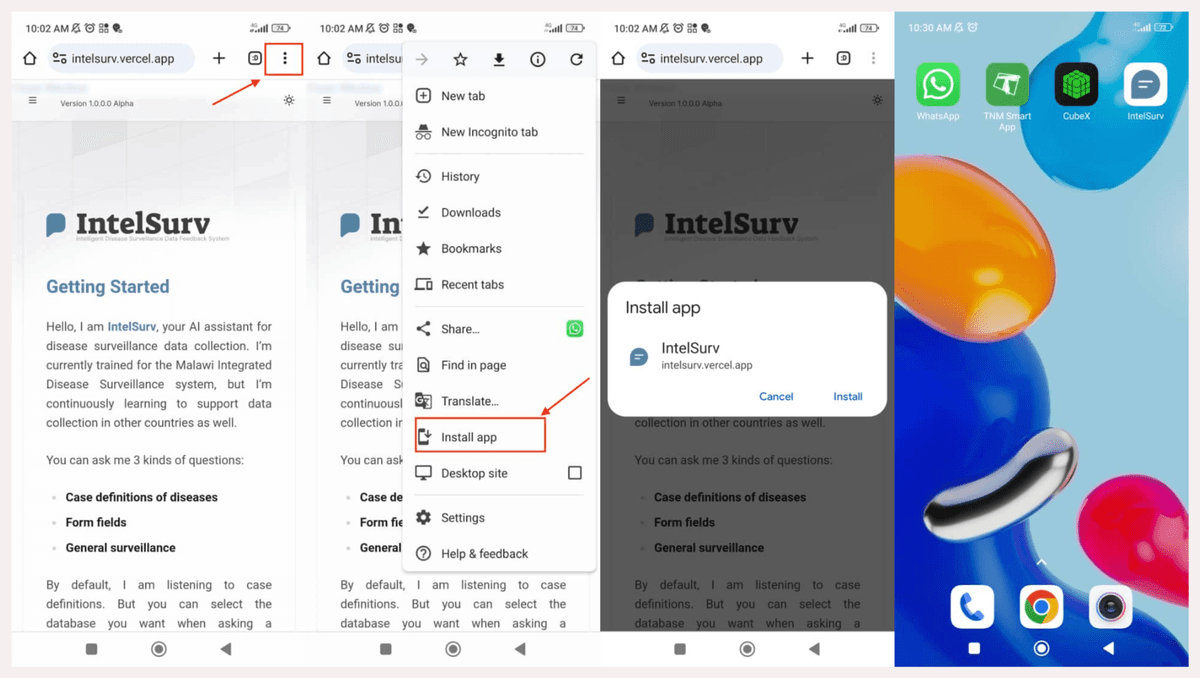Screen dimensions: 1200x678
Task: Open Chrome in home screen dock
Action: 1041,607
